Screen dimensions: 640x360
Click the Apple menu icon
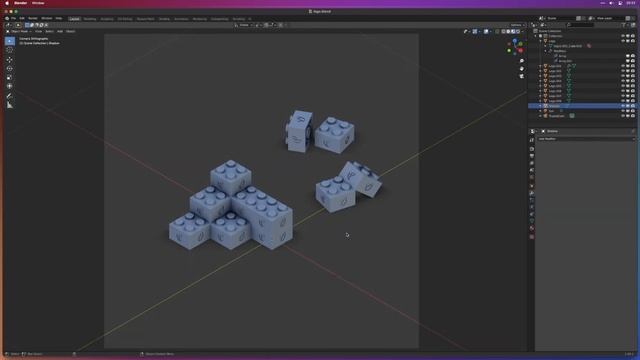(x=7, y=3)
